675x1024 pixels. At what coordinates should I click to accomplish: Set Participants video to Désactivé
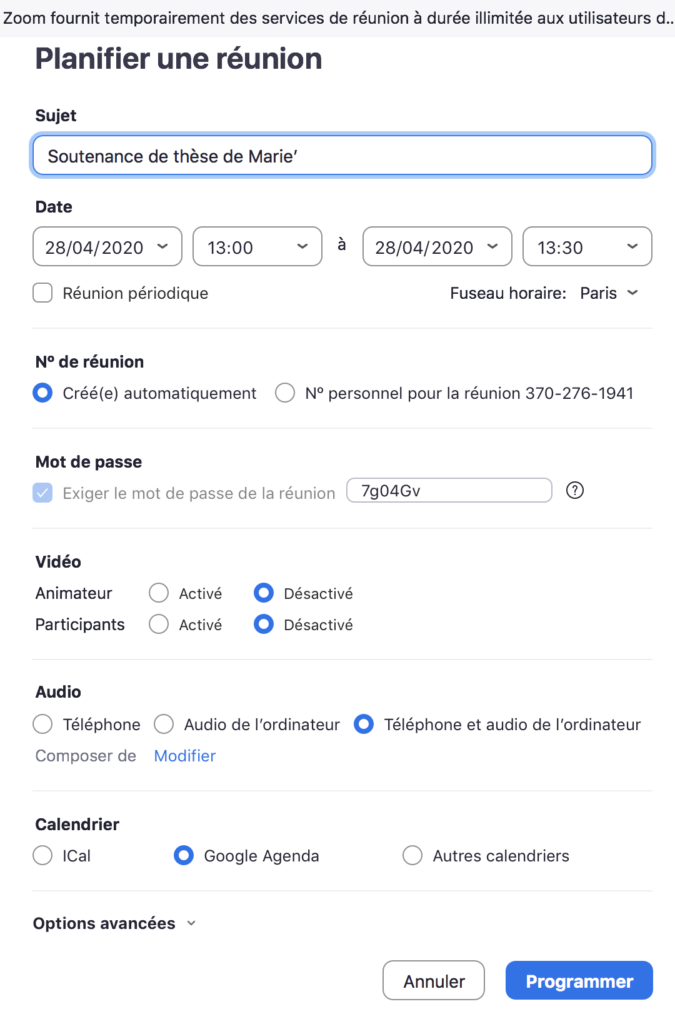[264, 624]
